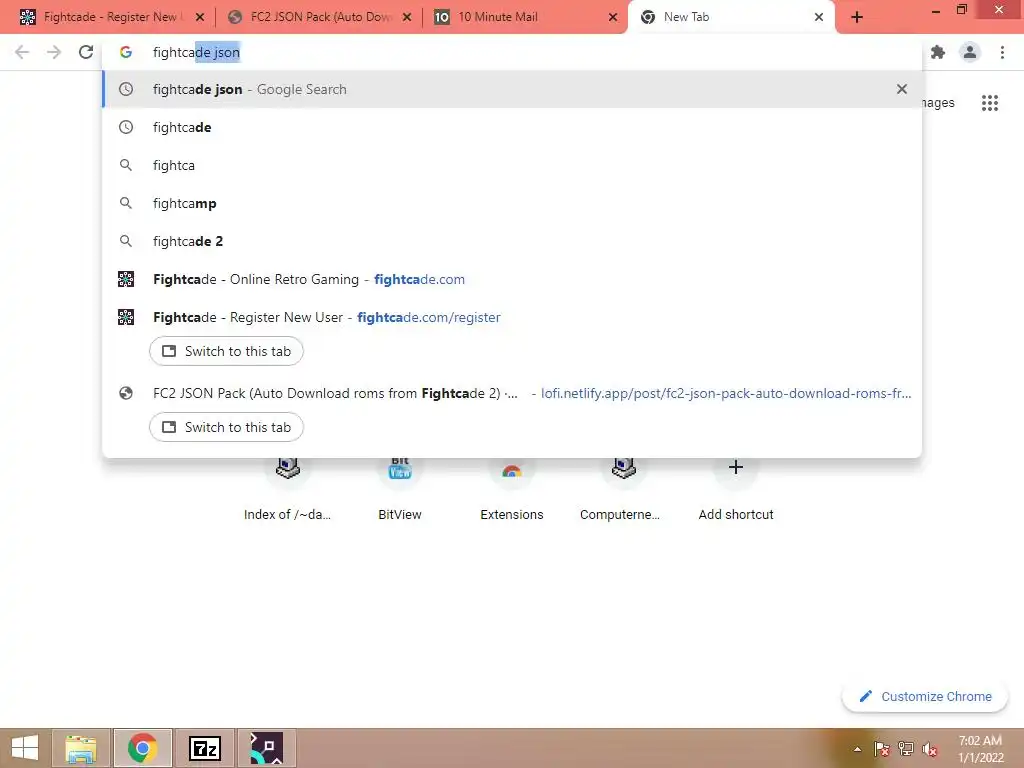
Task: Close the 10 Minute Mail tab
Action: pyautogui.click(x=613, y=18)
